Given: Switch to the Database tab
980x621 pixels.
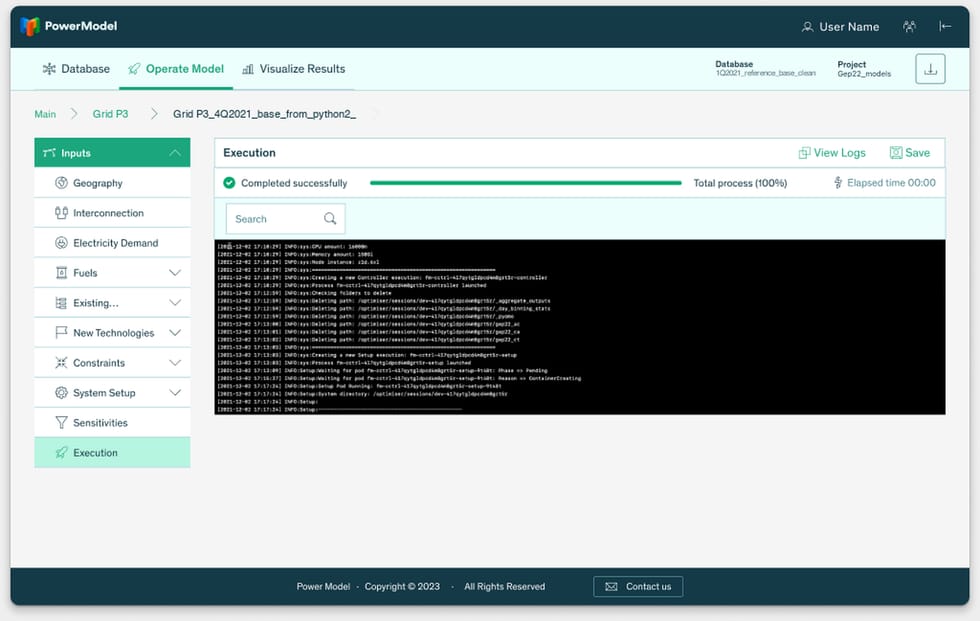Looking at the screenshot, I should point(76,69).
